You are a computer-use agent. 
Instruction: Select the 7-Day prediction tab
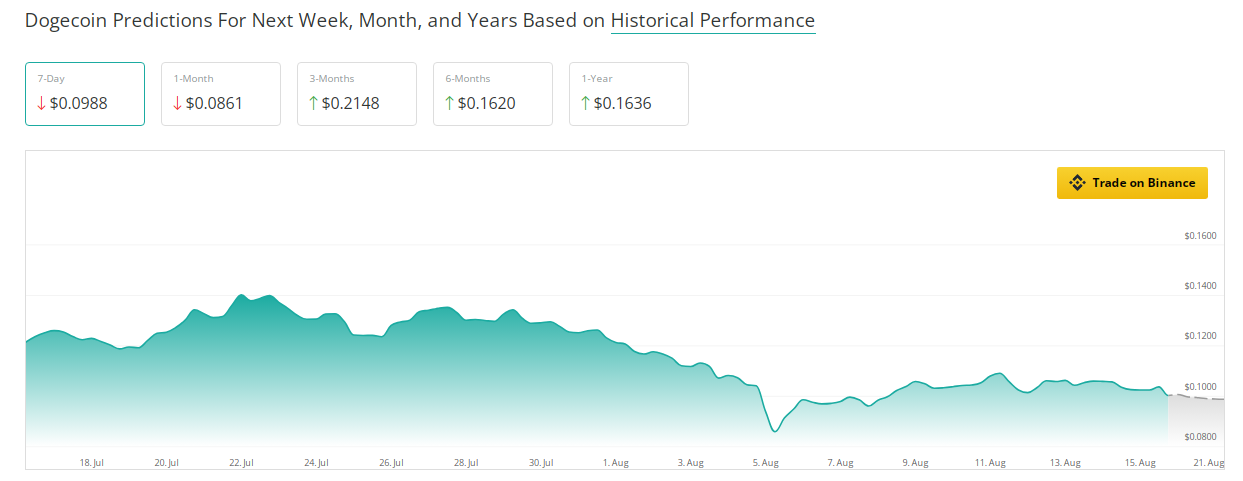pos(85,94)
